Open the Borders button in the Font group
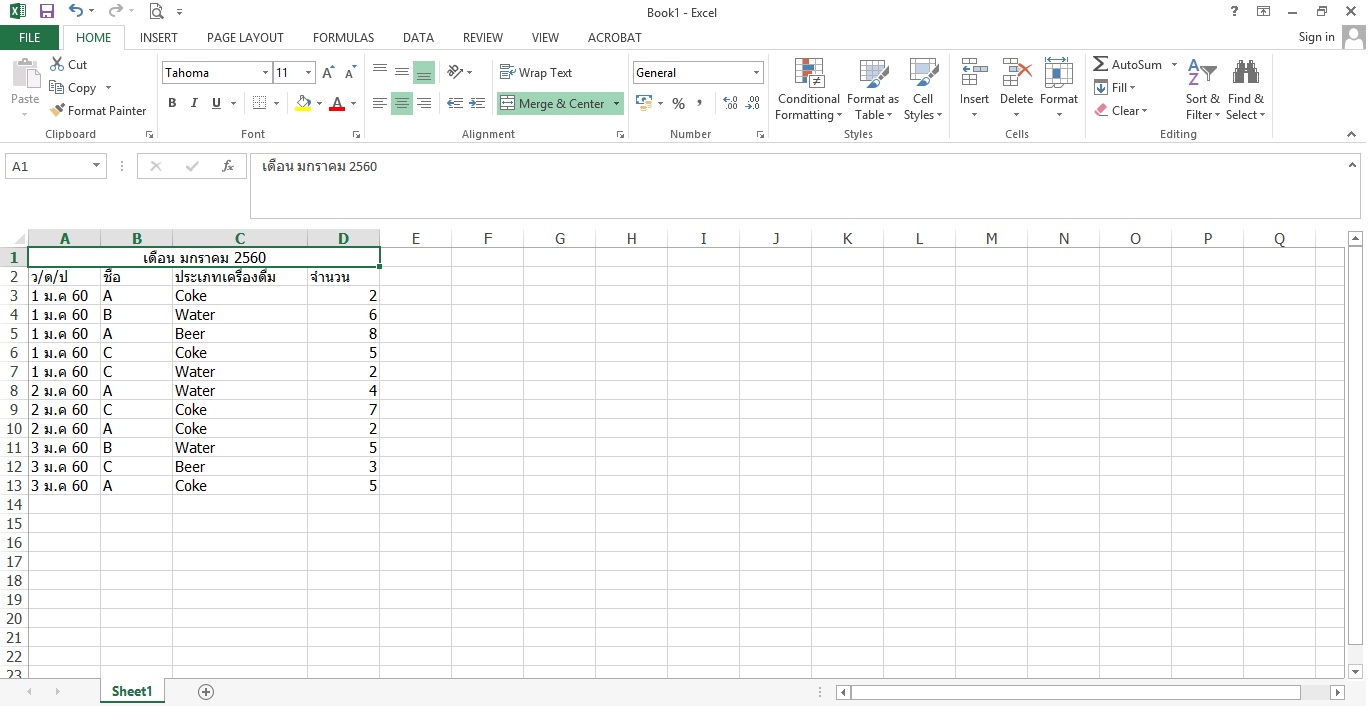The width and height of the screenshot is (1368, 706). pos(260,103)
